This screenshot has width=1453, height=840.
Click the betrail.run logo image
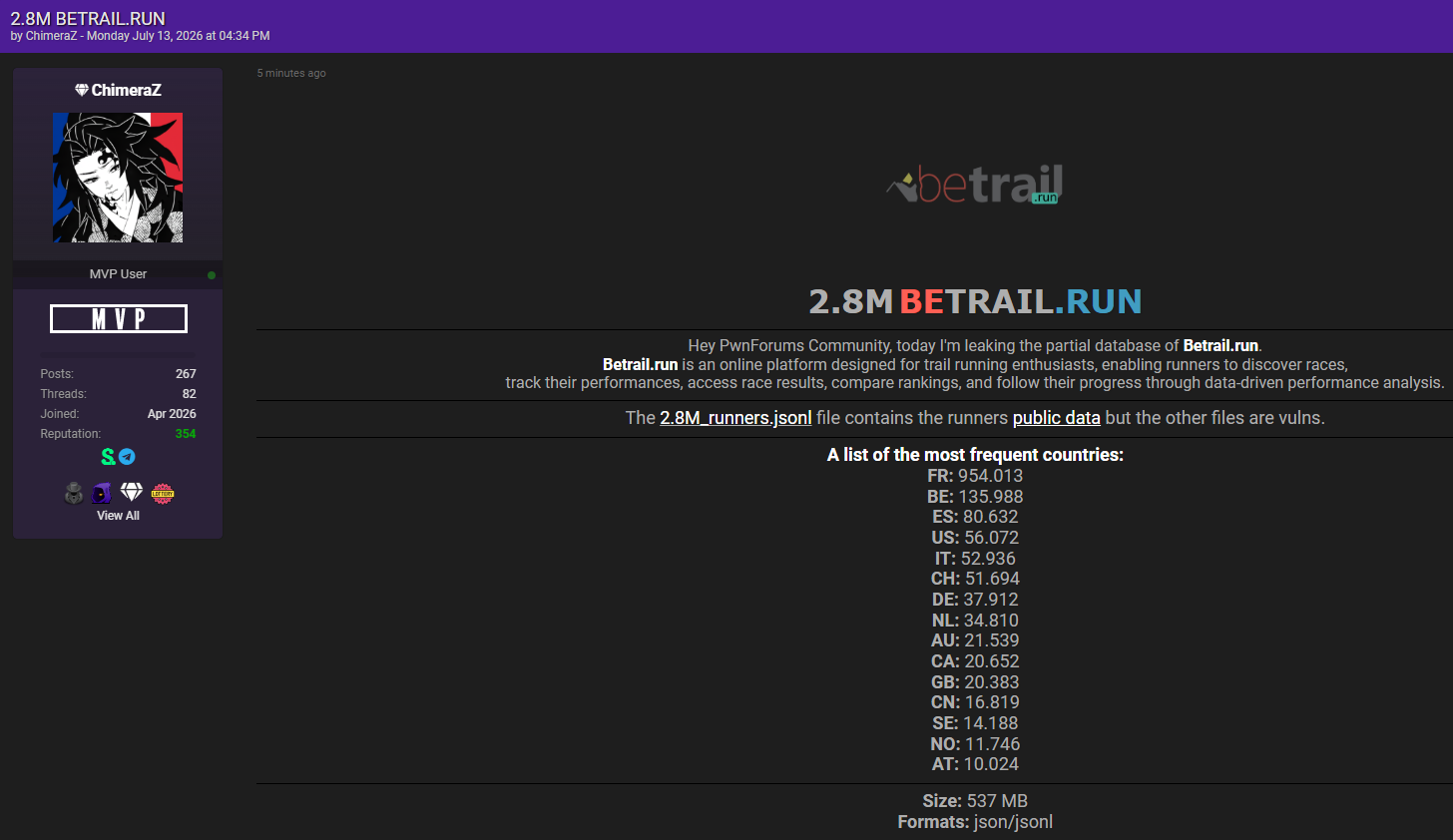tap(974, 184)
